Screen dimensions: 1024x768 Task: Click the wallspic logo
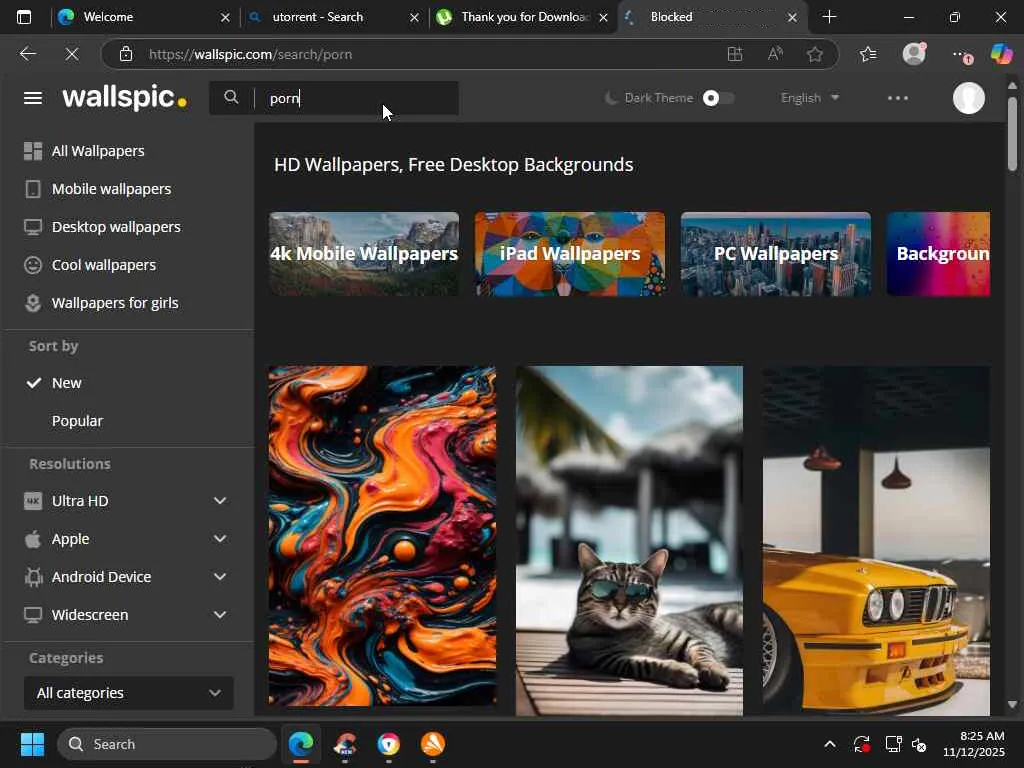(124, 98)
